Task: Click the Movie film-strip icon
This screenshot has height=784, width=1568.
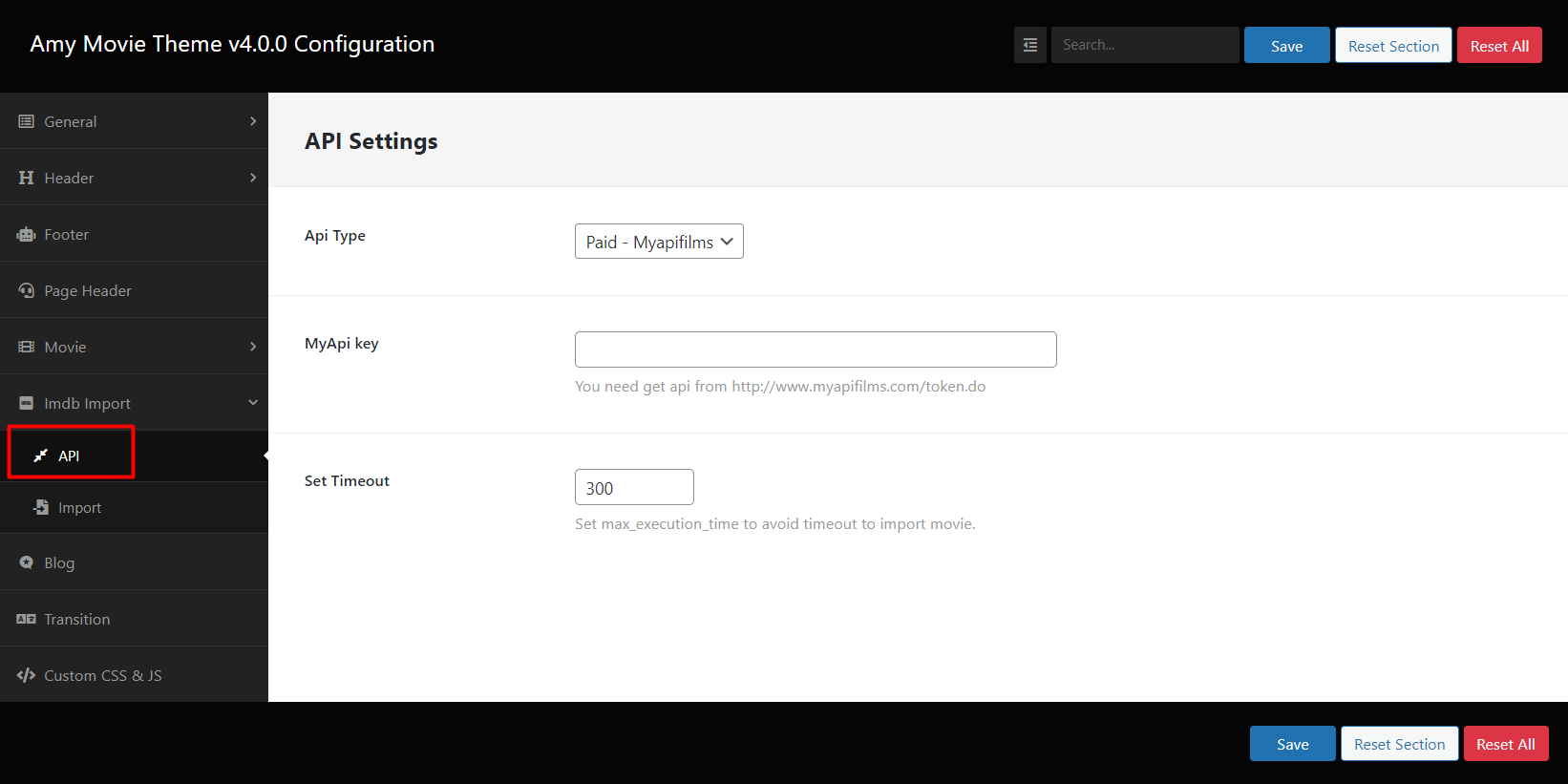Action: point(26,347)
